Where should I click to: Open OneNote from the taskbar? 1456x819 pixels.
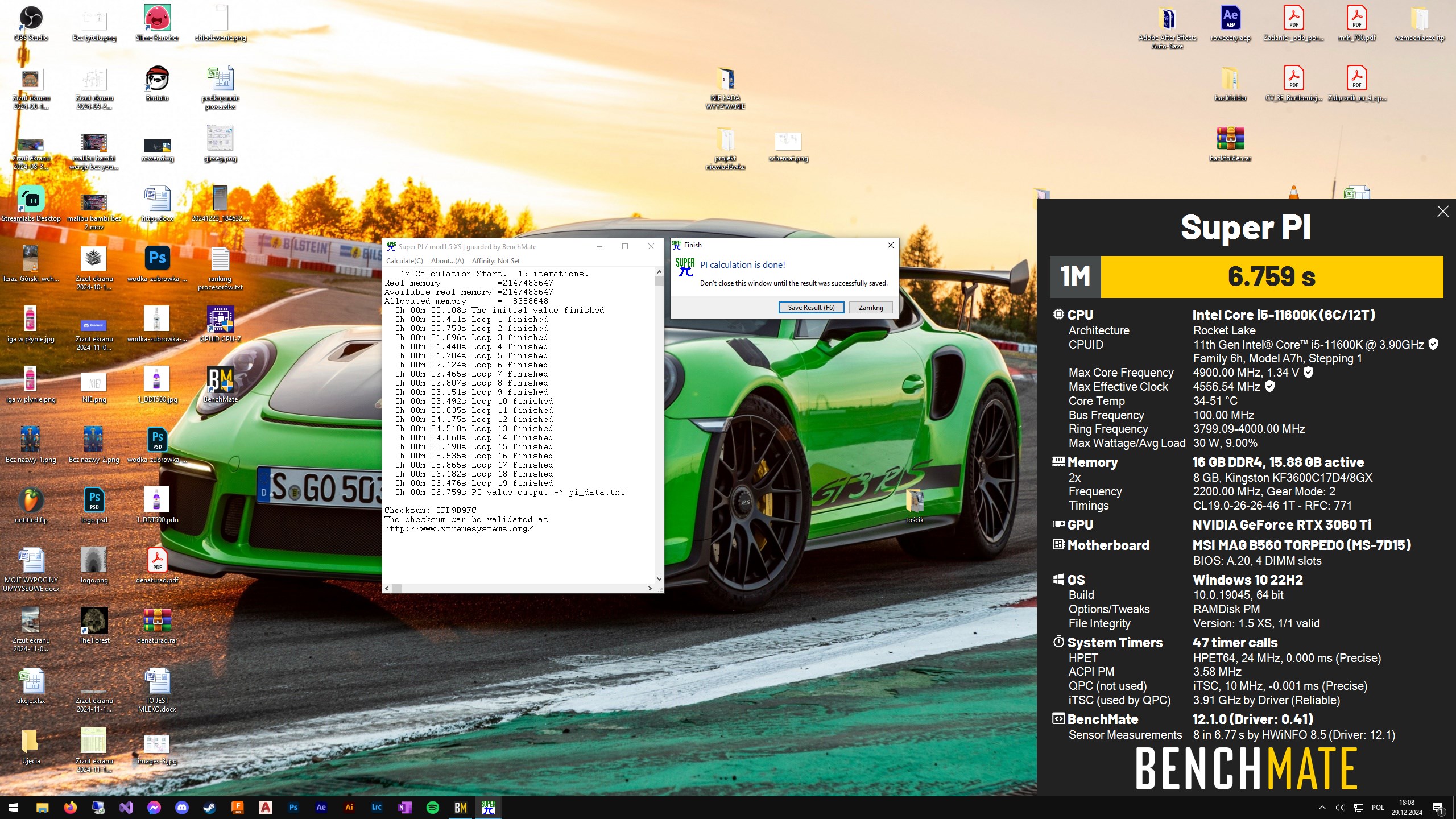coord(404,807)
